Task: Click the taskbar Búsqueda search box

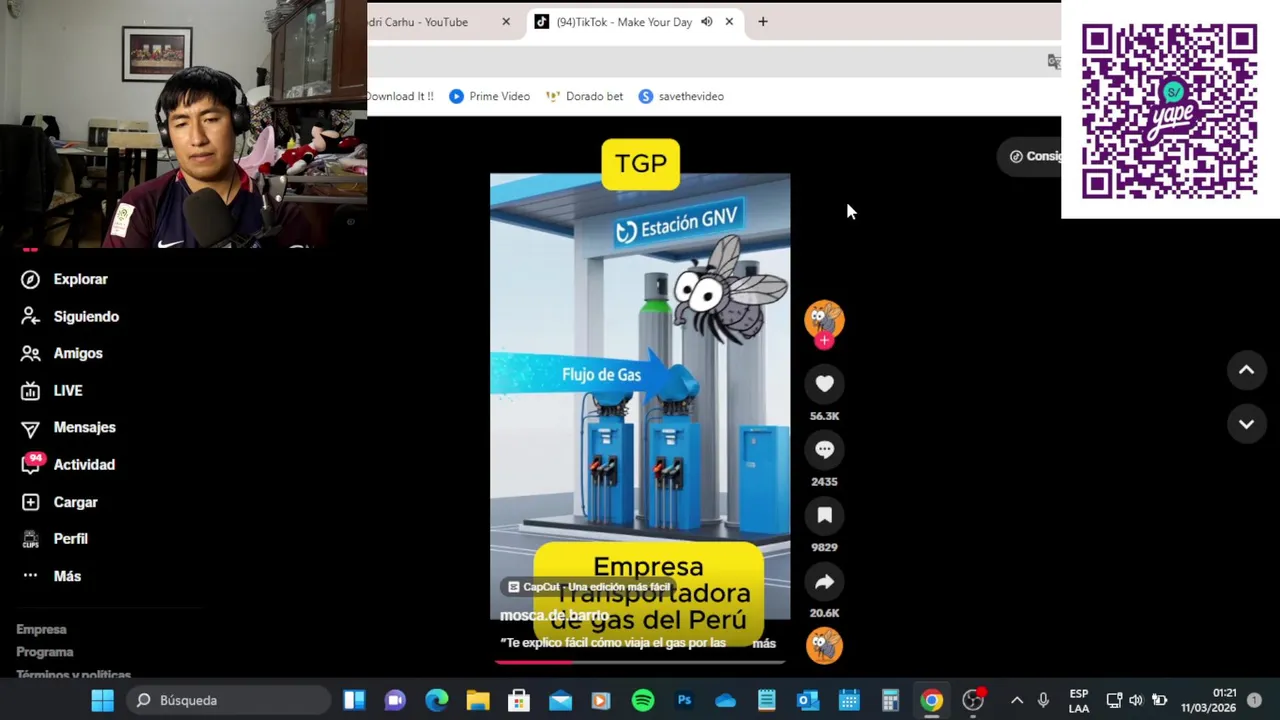Action: [227, 700]
